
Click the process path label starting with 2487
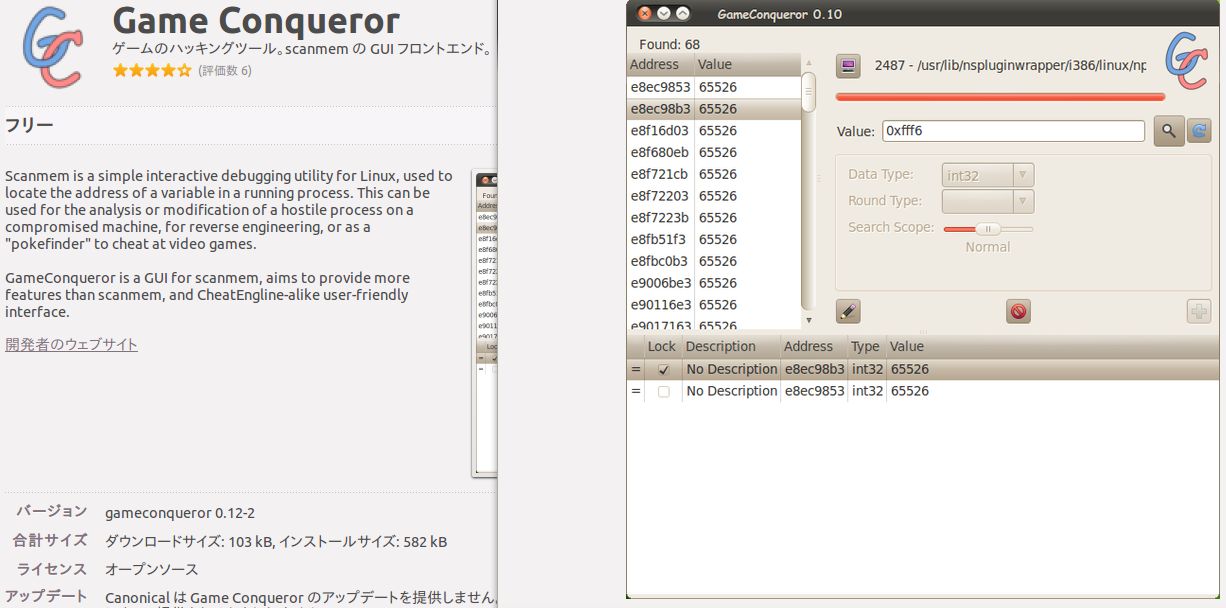click(x=1010, y=65)
